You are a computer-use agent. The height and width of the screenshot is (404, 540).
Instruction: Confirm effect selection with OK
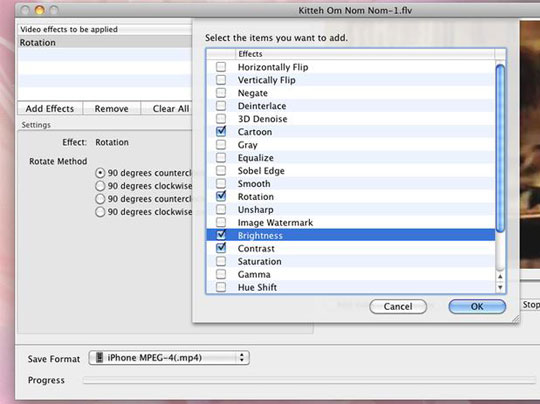(x=477, y=307)
